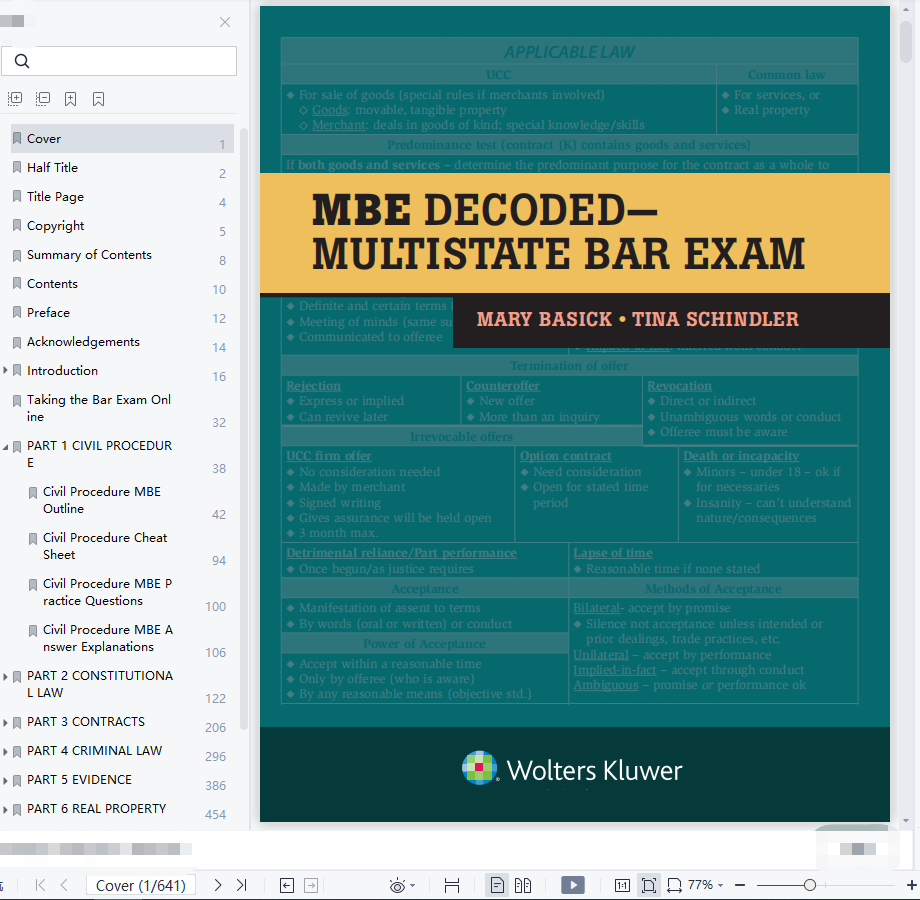Click the rotate page icon
920x900 pixels.
click(x=674, y=885)
